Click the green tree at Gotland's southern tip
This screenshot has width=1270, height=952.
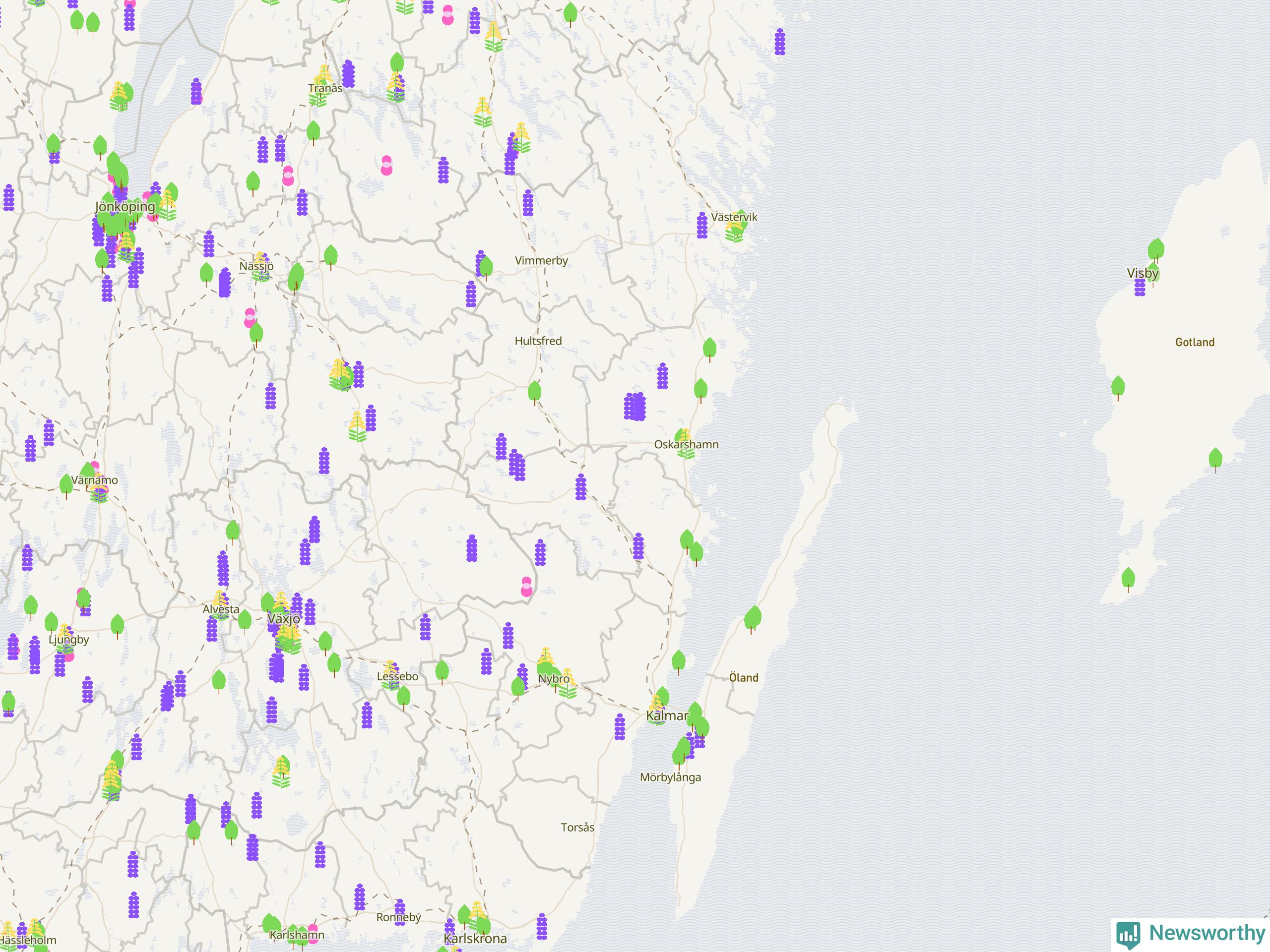[1128, 580]
